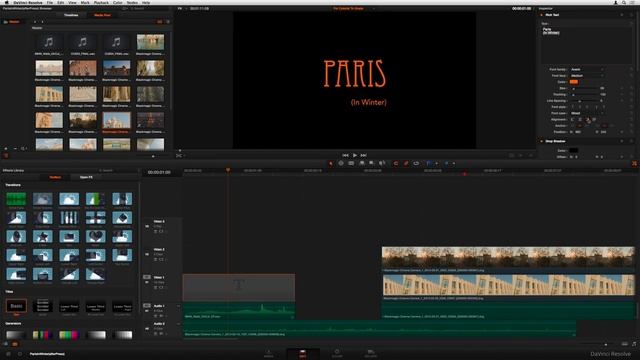Click the orange text Color swatch in Inspector
This screenshot has width=640, height=360.
(573, 82)
